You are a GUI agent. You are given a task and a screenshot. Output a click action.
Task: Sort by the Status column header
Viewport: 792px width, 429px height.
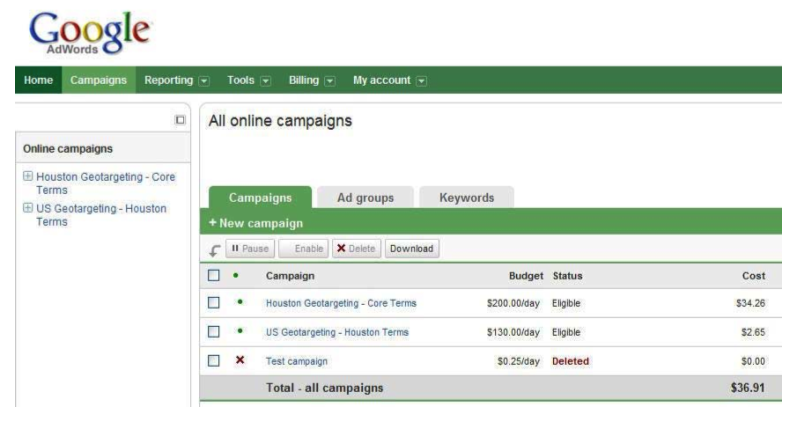pyautogui.click(x=568, y=276)
